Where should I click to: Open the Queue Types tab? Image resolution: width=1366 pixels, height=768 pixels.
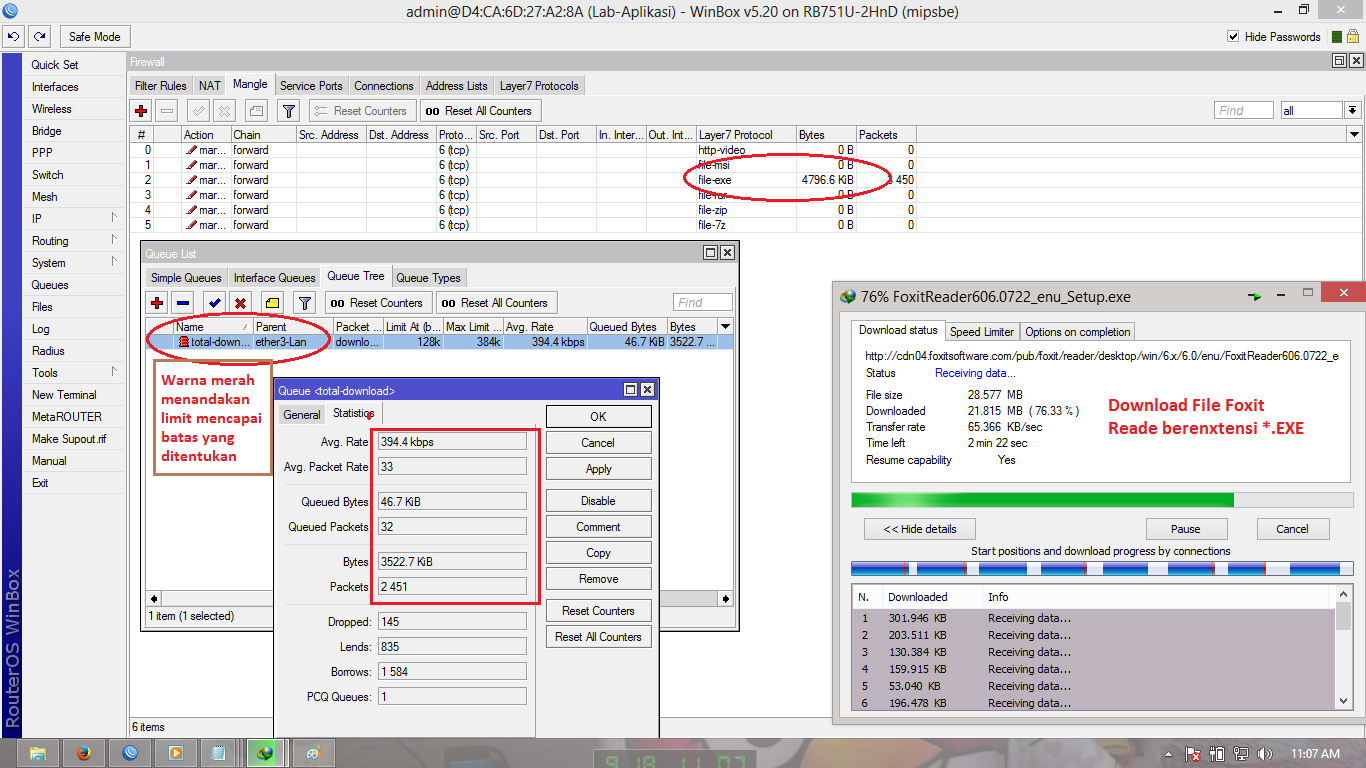(428, 278)
